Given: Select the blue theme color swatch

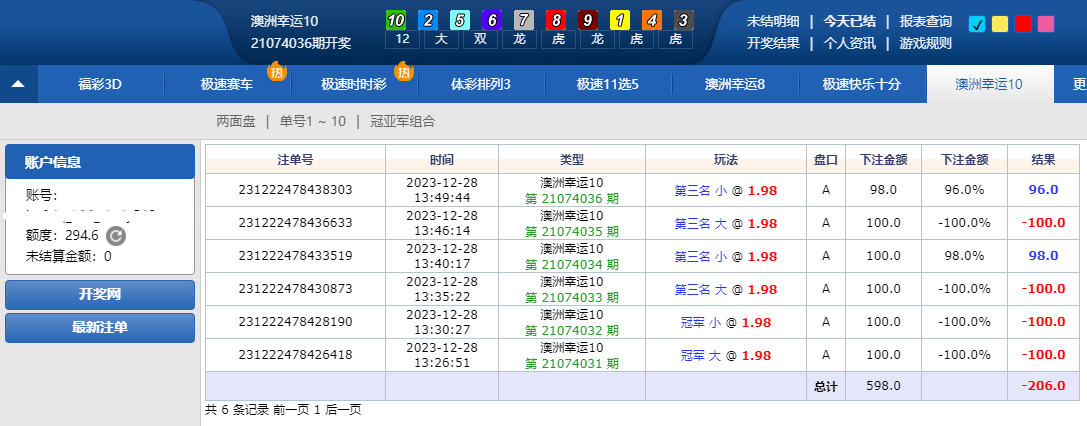Looking at the screenshot, I should click(977, 24).
